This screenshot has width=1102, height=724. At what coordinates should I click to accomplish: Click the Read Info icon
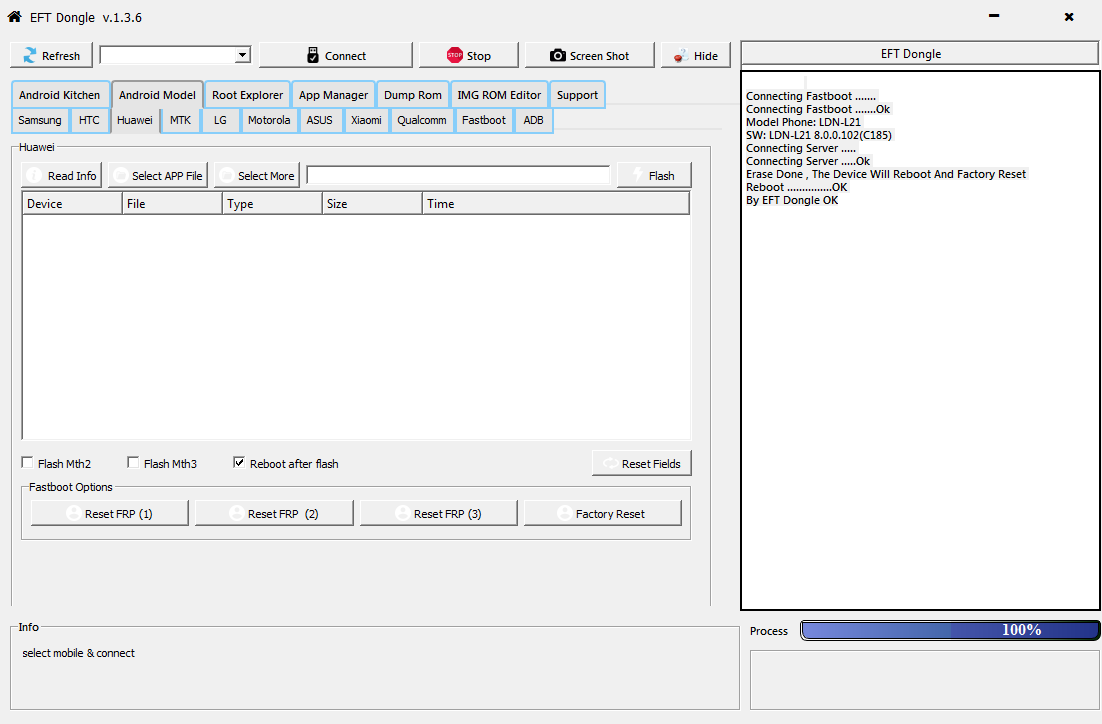[34, 175]
